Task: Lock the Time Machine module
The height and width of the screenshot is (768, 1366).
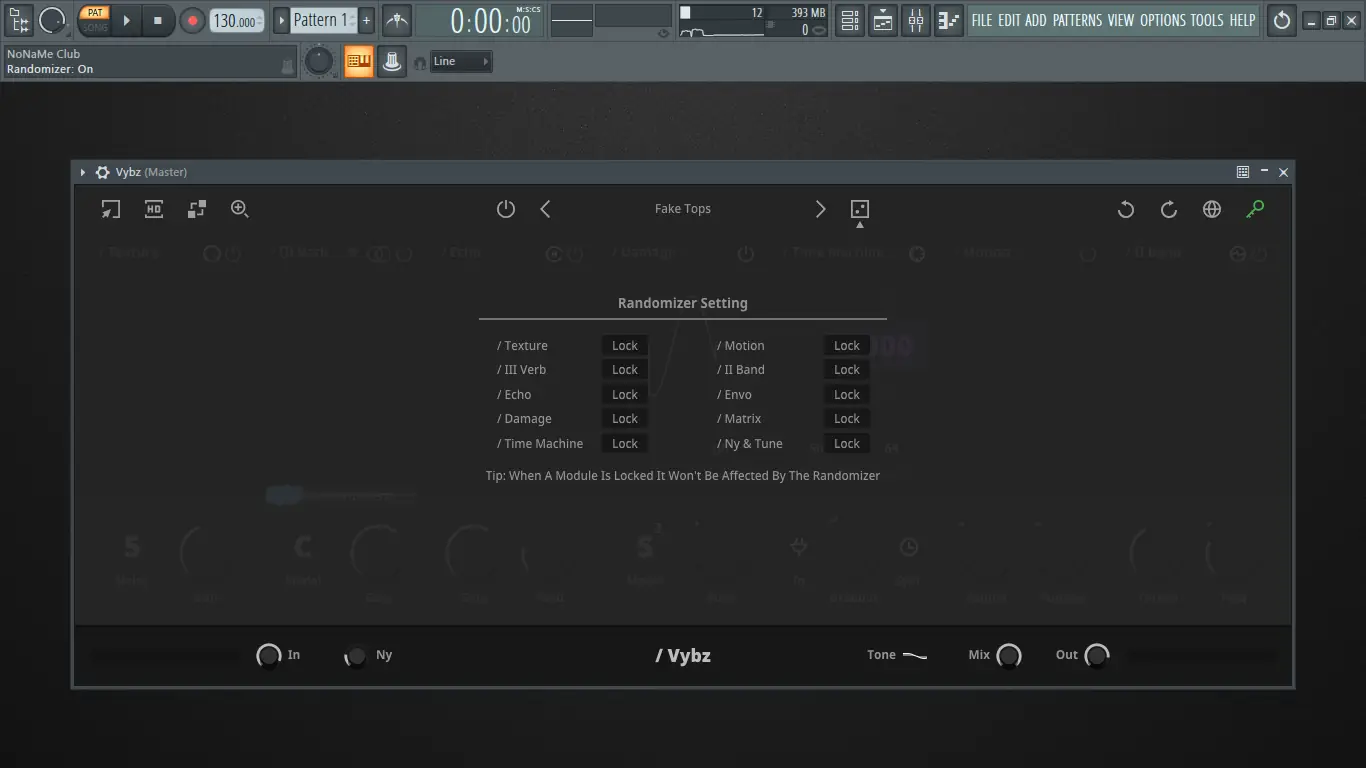Action: point(625,444)
